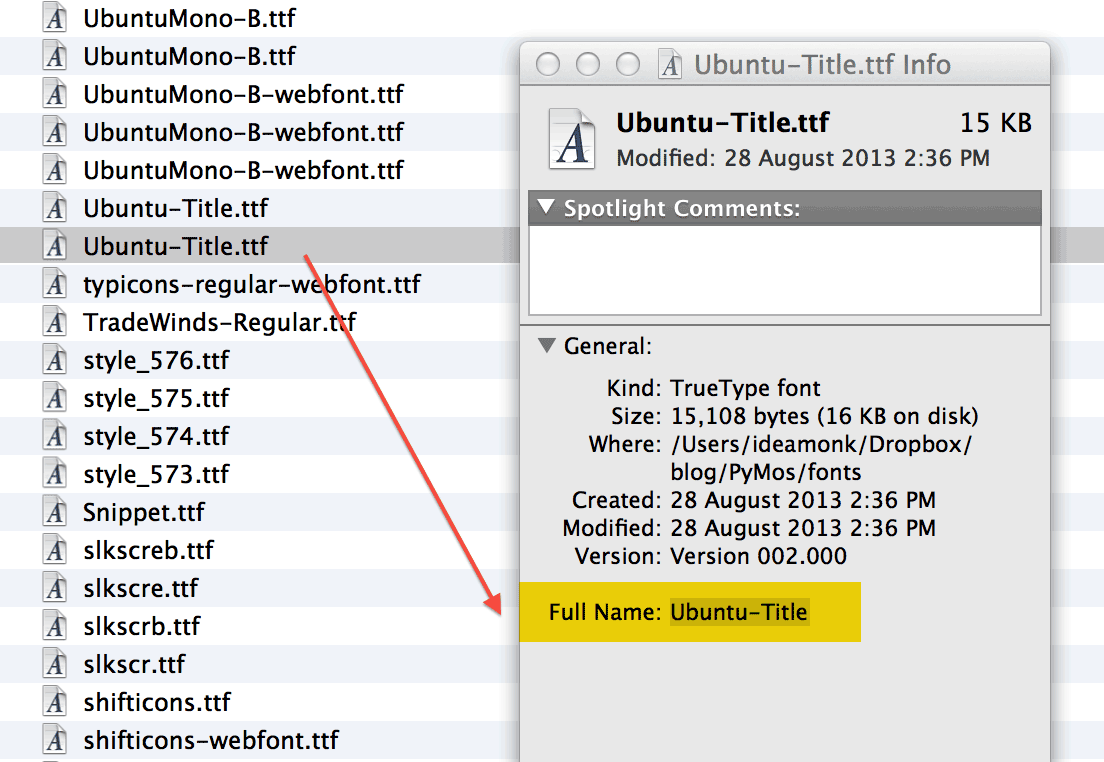The height and width of the screenshot is (762, 1104).
Task: Click the style_576.ttf font icon
Action: 56,361
